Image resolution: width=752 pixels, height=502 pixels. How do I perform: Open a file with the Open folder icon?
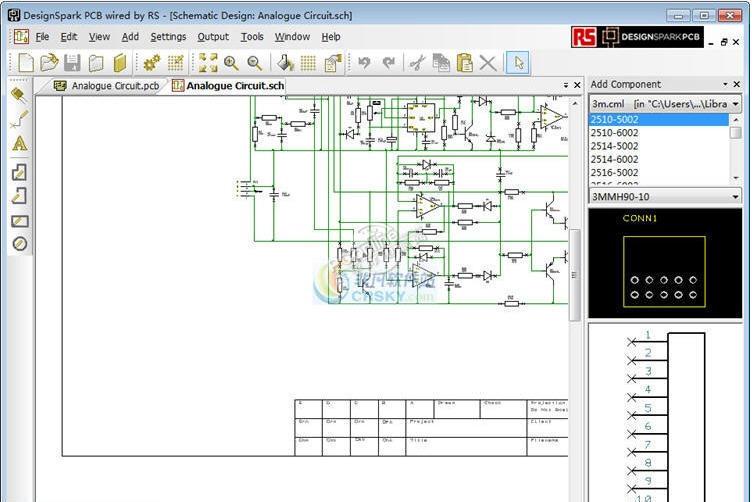tap(49, 63)
